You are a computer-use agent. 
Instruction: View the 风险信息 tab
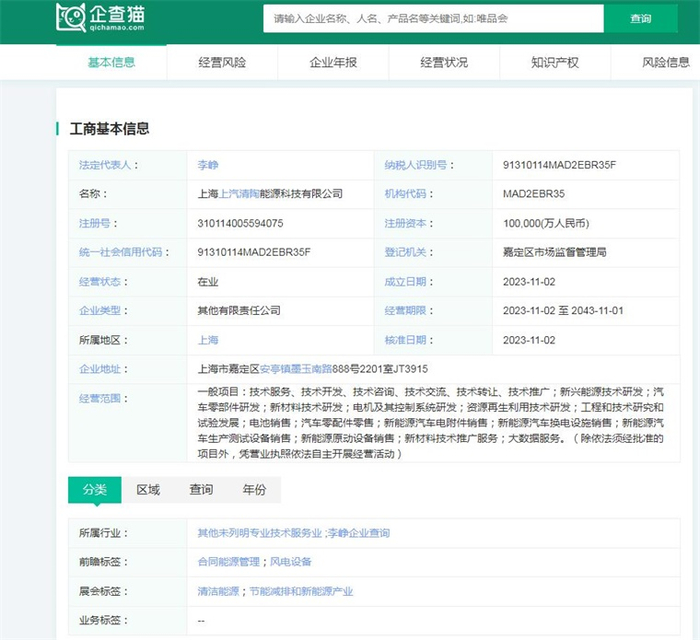(665, 62)
